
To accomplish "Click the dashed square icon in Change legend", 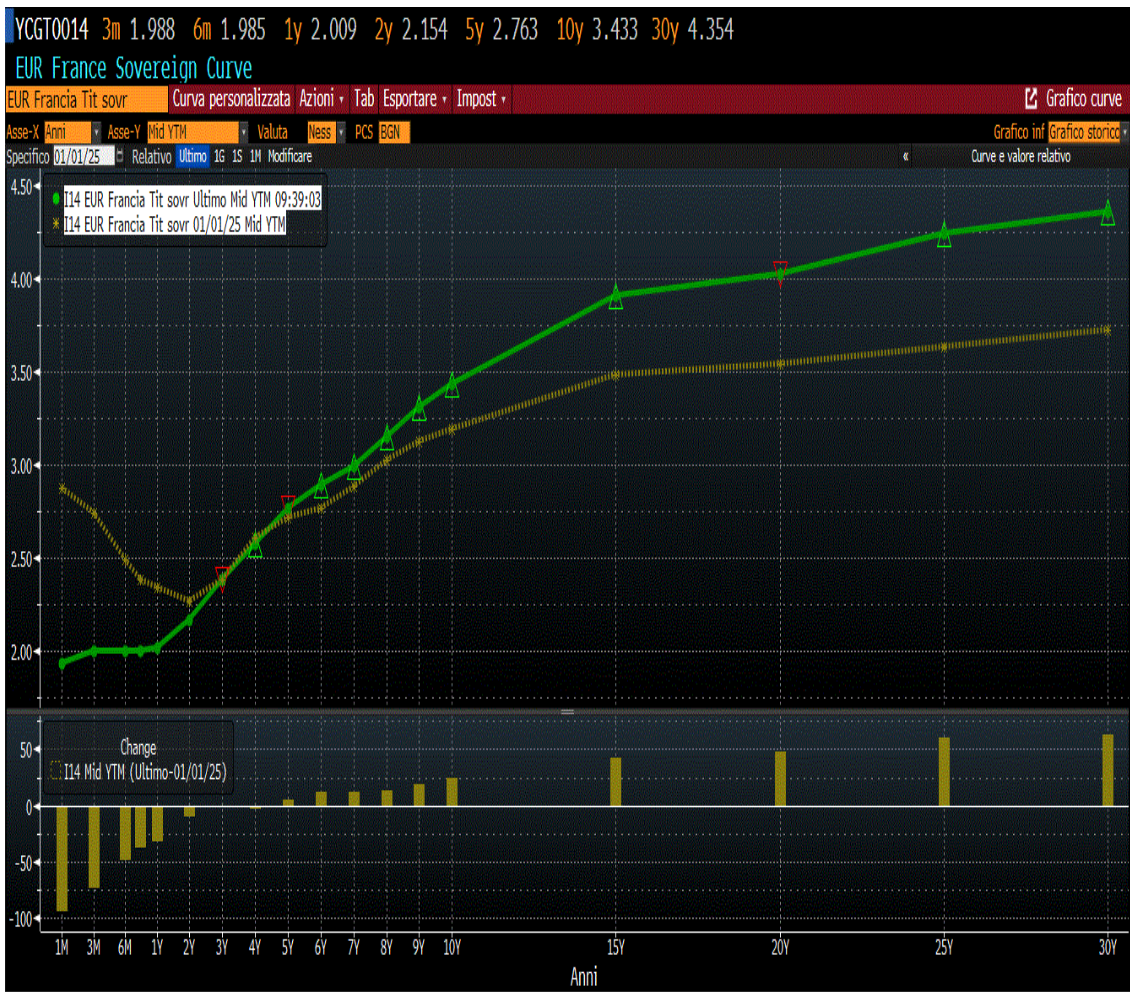I will tap(56, 772).
